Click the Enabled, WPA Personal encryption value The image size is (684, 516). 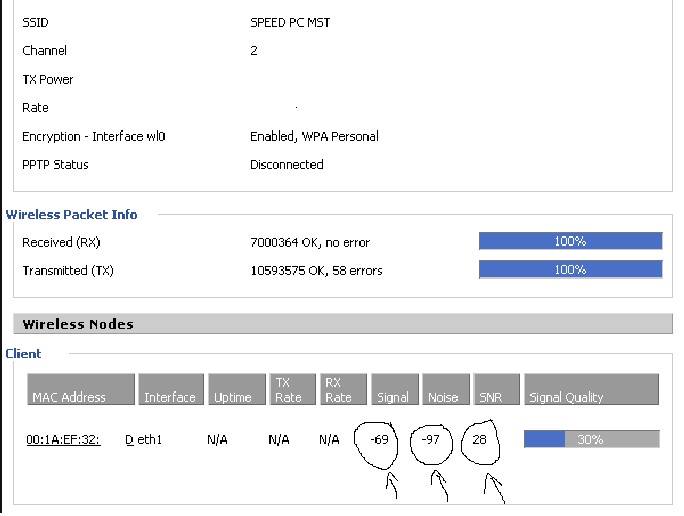(x=314, y=137)
